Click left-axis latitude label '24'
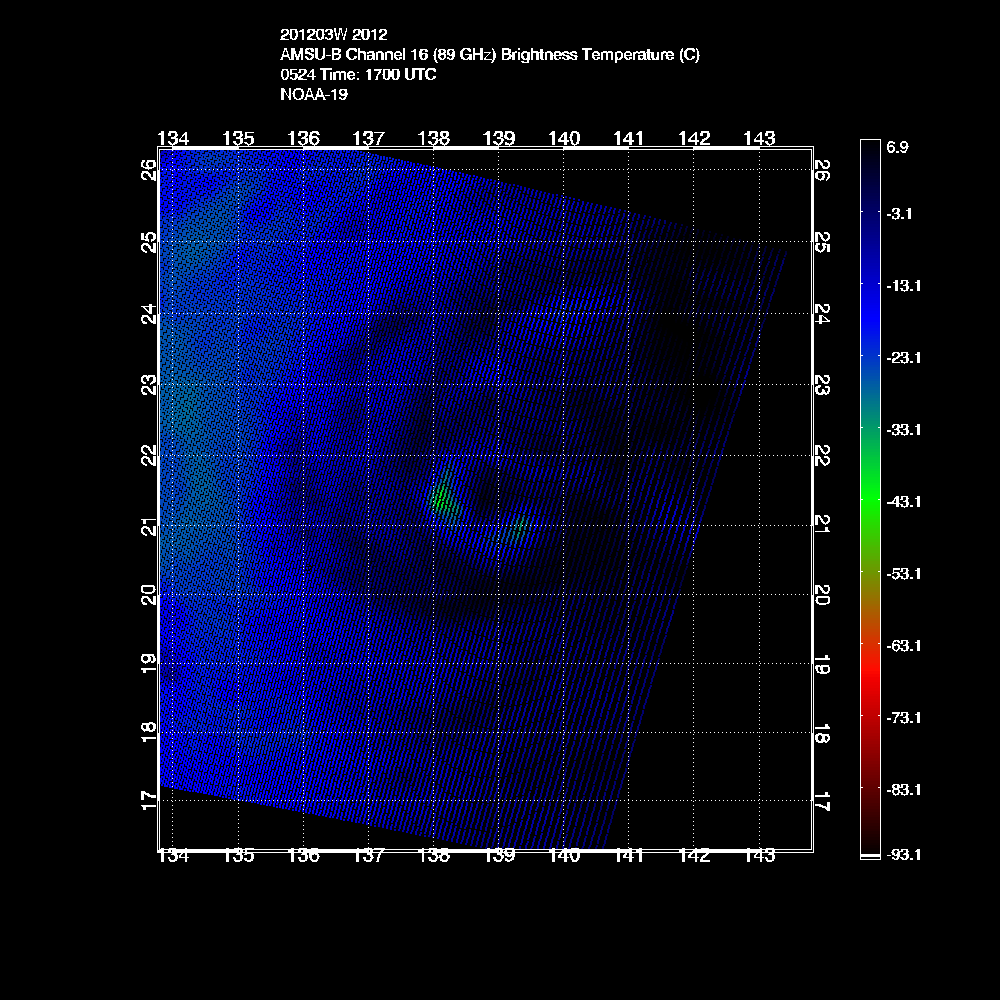 (x=149, y=314)
